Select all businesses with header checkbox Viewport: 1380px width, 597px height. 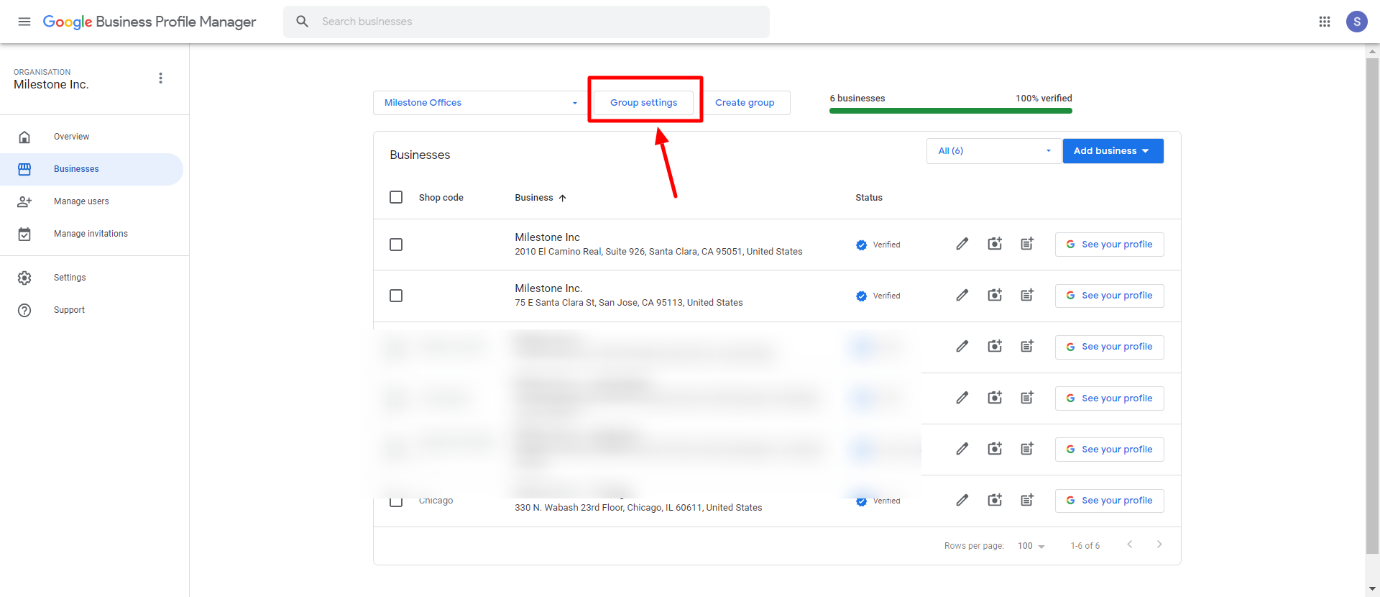pos(396,197)
